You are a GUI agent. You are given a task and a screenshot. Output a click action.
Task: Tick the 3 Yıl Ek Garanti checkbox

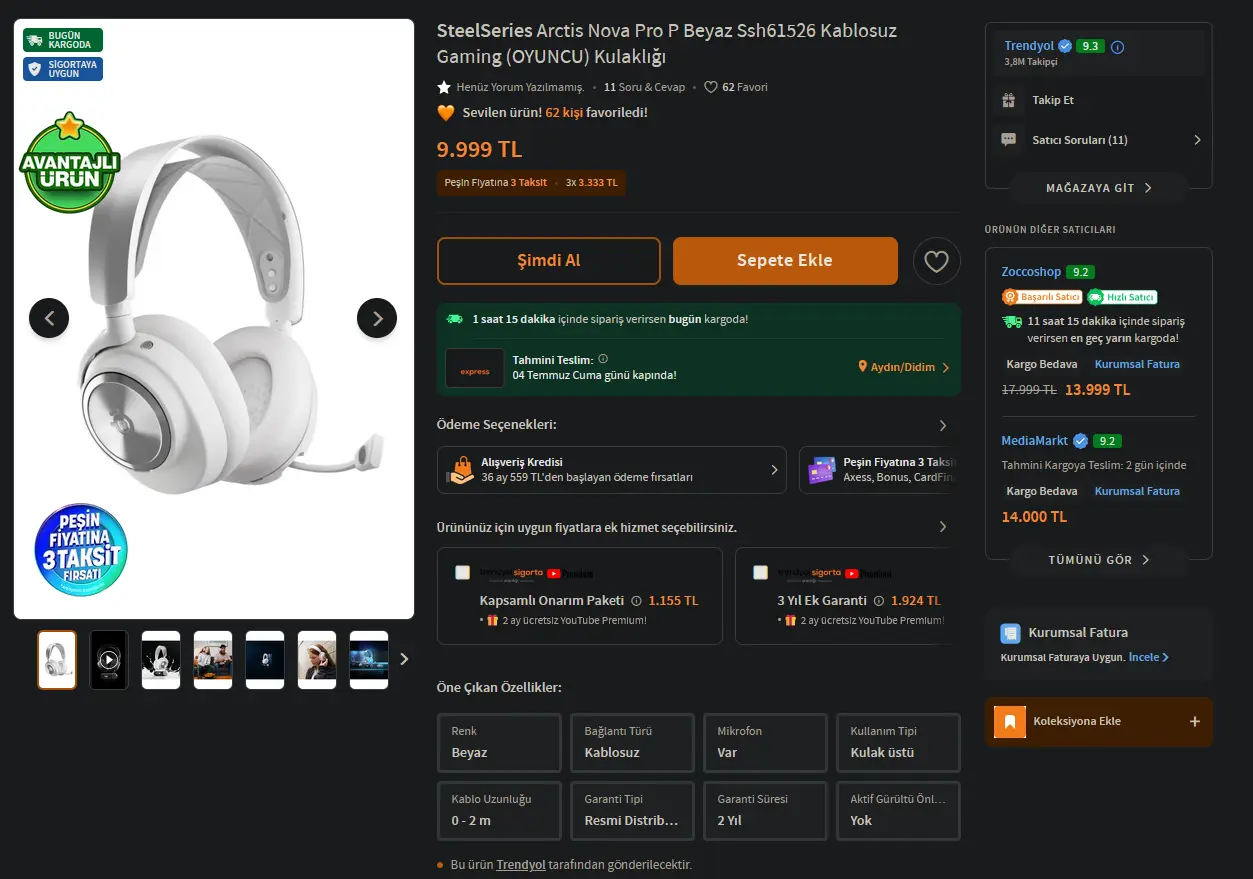(760, 573)
